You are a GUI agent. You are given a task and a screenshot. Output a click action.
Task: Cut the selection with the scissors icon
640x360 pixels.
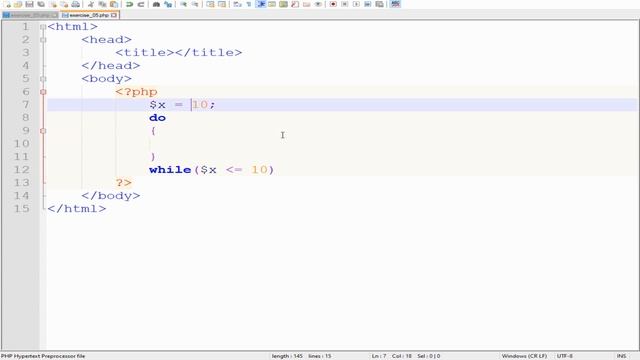point(91,4)
